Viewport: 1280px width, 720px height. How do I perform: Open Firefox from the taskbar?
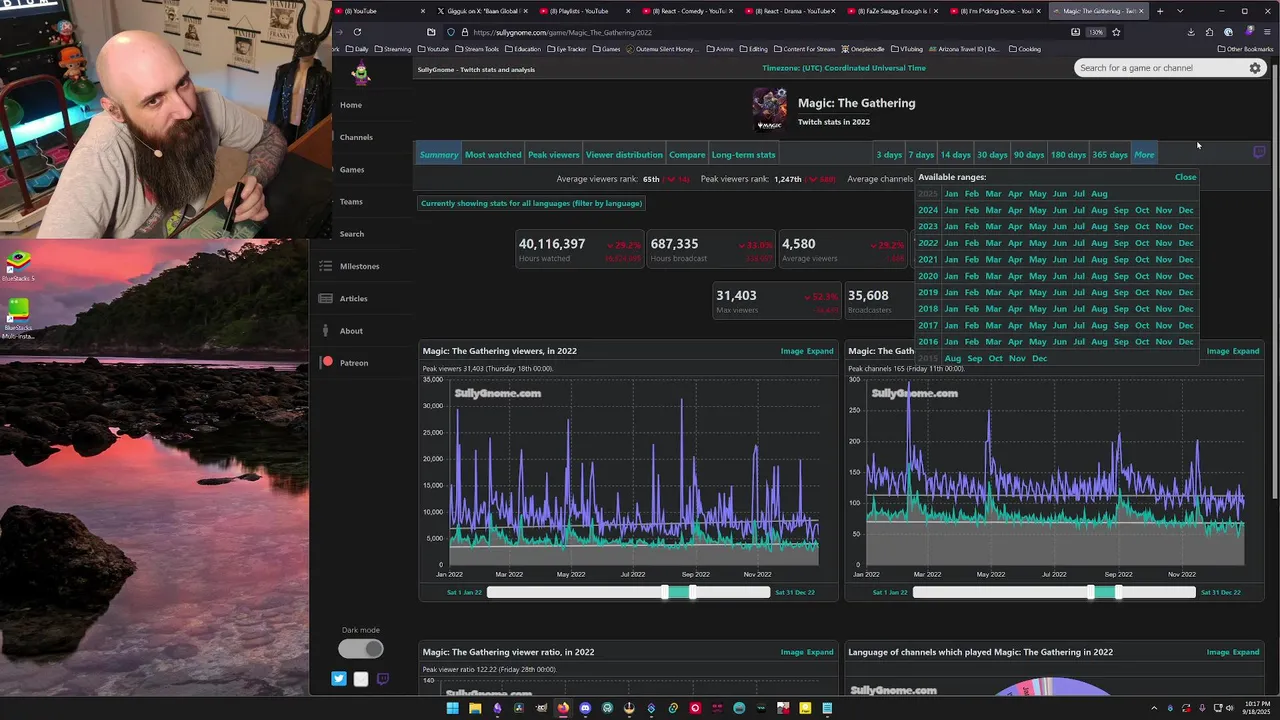(563, 708)
